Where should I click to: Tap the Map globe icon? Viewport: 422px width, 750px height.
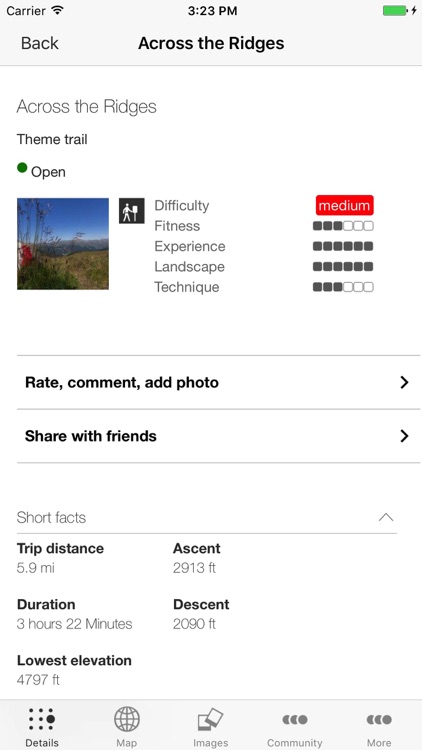coord(127,719)
